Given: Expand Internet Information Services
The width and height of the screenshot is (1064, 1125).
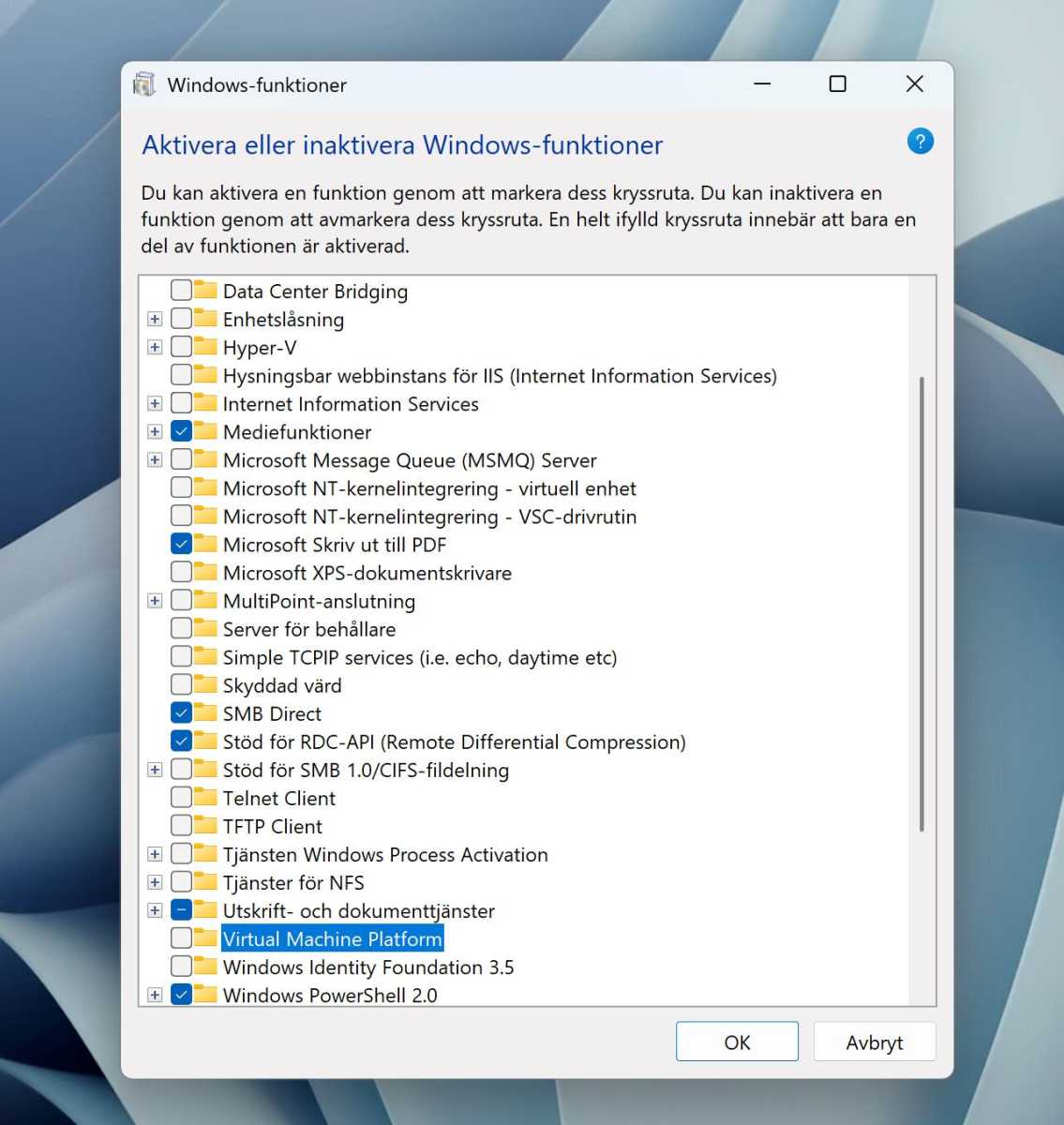Looking at the screenshot, I should (155, 403).
